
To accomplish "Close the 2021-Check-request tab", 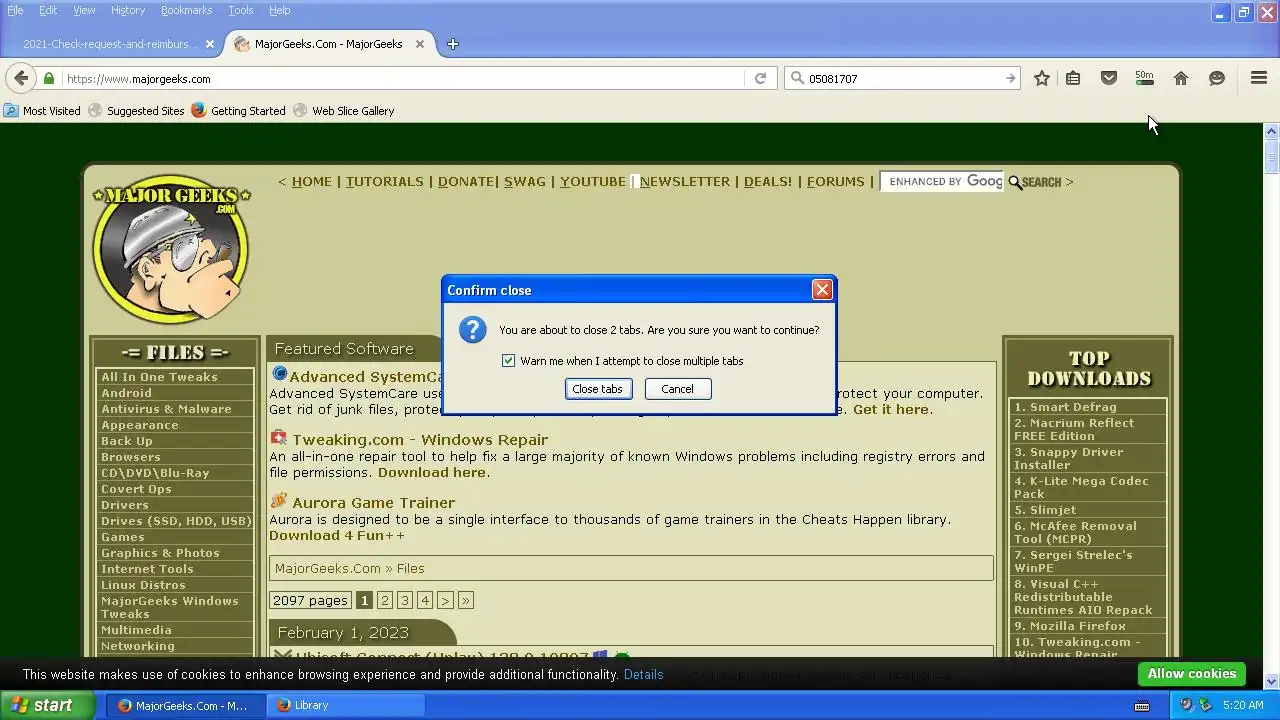I will [x=210, y=44].
